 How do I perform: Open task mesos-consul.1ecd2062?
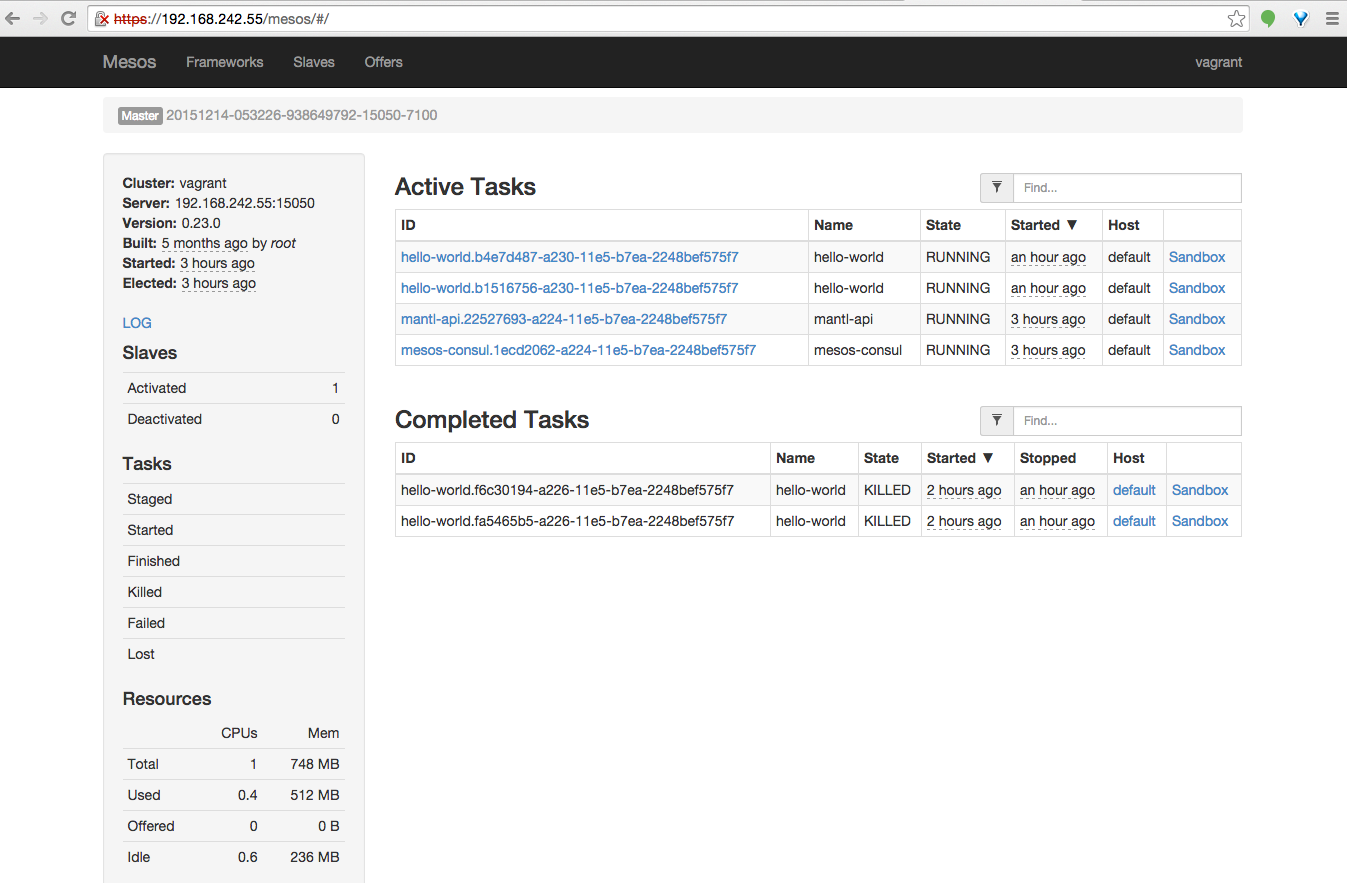coord(578,350)
